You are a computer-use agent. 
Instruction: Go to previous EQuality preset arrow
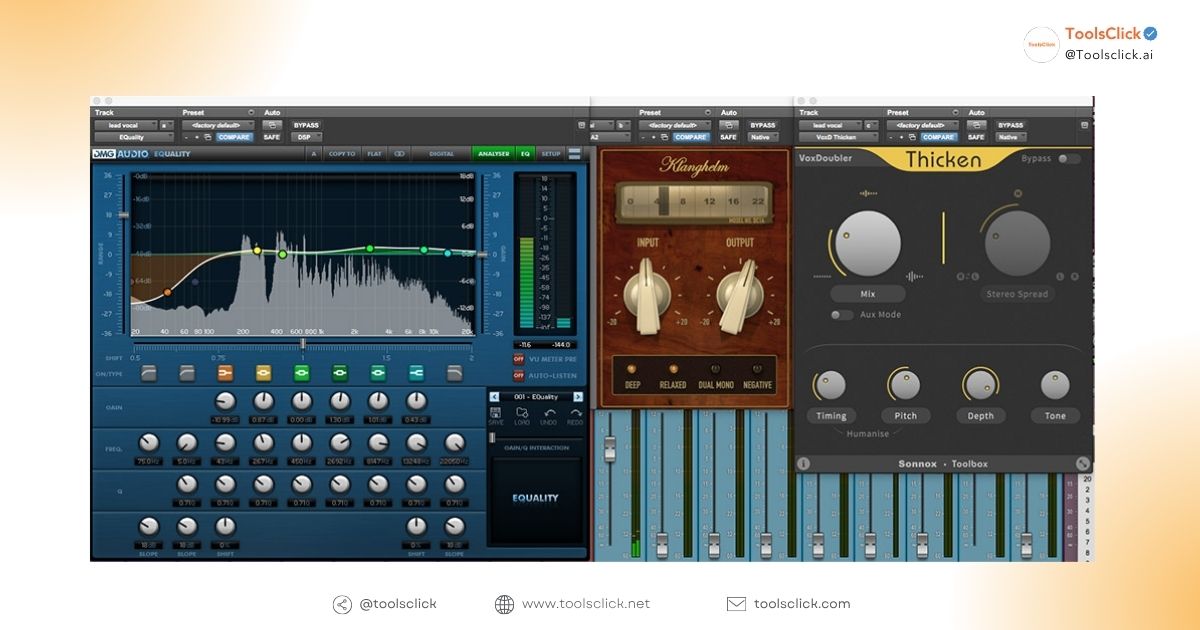(x=494, y=396)
